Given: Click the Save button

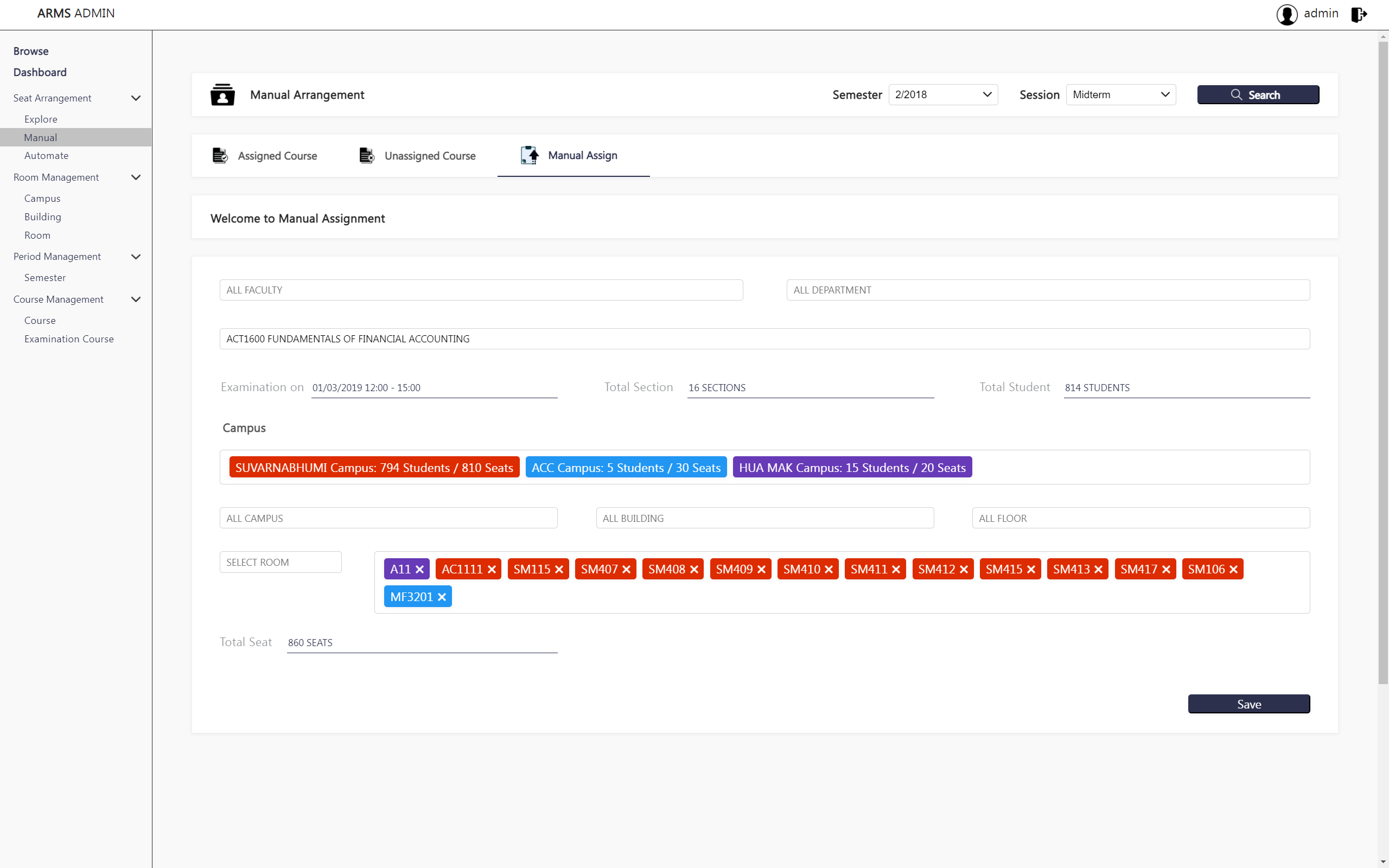Looking at the screenshot, I should [1248, 704].
